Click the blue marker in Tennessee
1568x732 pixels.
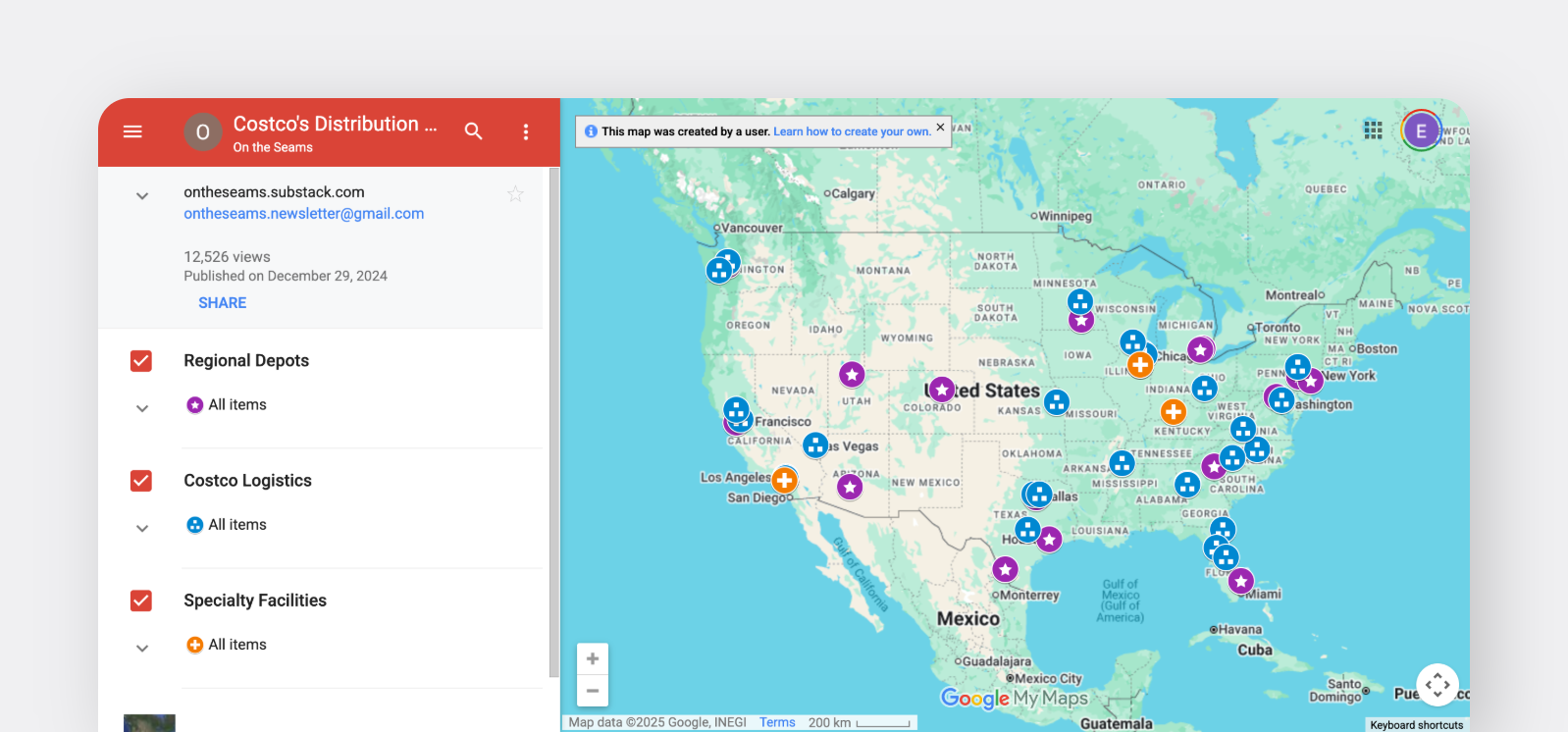(1122, 463)
